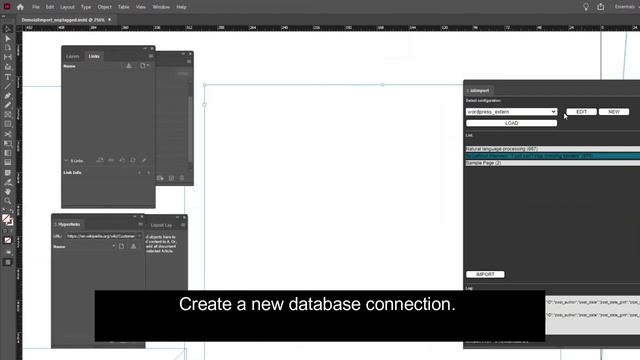
Task: Select the Hand tool
Action: pyautogui.click(x=7, y=191)
